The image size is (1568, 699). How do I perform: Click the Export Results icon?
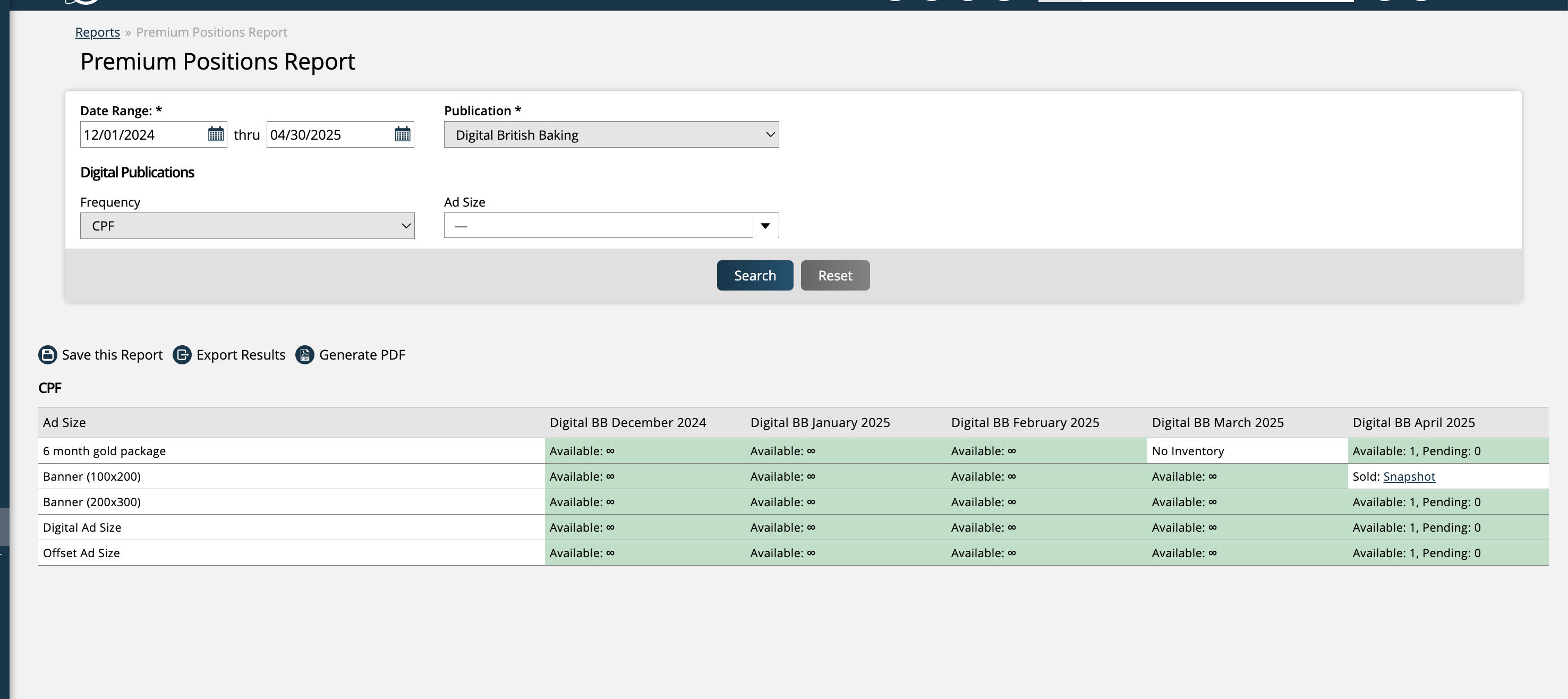coord(182,354)
